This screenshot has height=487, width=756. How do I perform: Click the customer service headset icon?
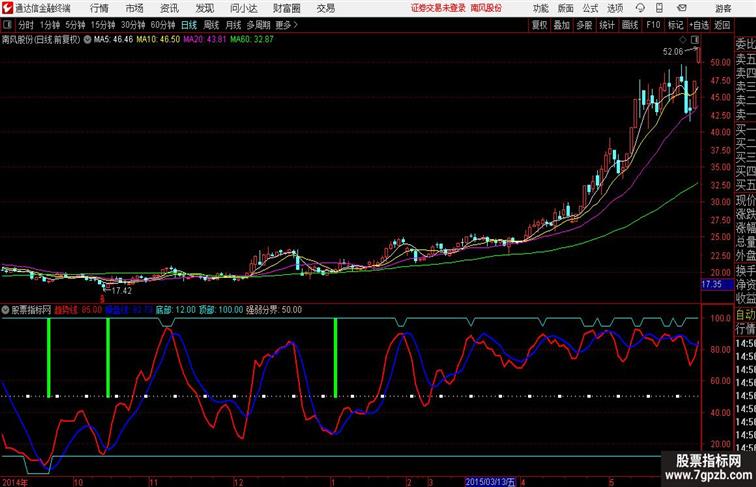[x=640, y=8]
